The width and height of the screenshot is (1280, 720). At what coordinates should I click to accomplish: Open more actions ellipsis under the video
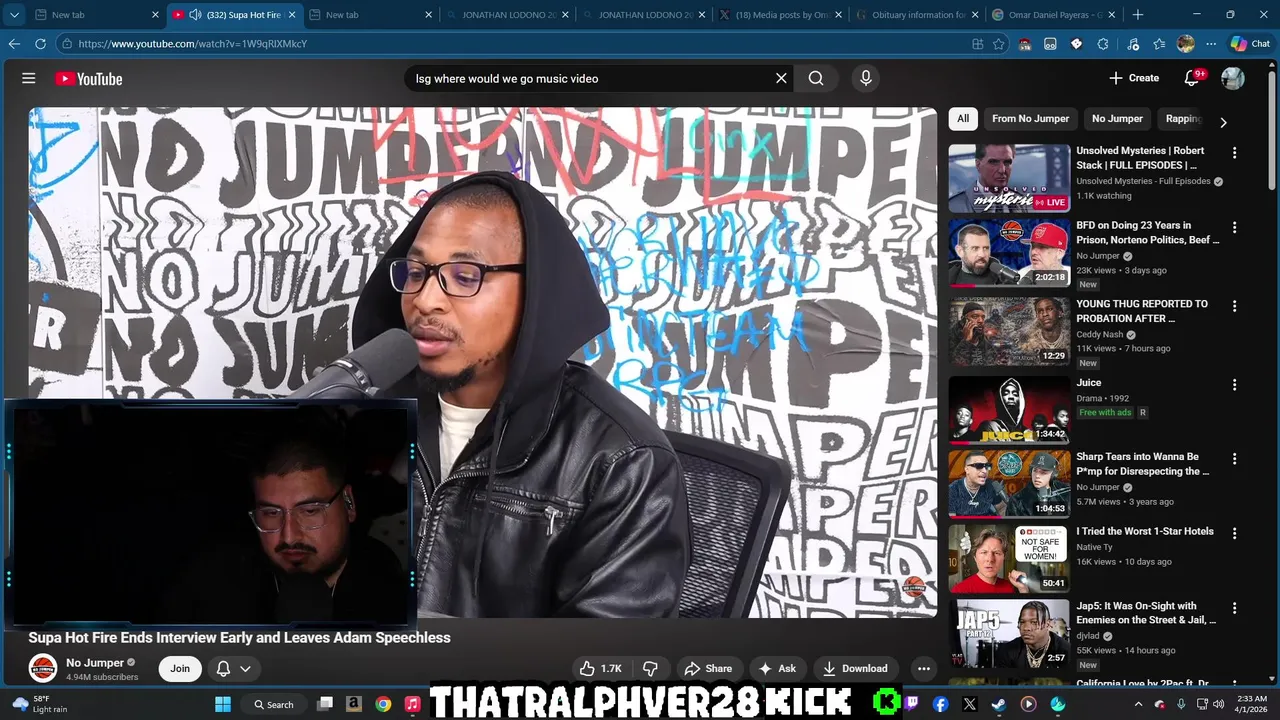(924, 668)
